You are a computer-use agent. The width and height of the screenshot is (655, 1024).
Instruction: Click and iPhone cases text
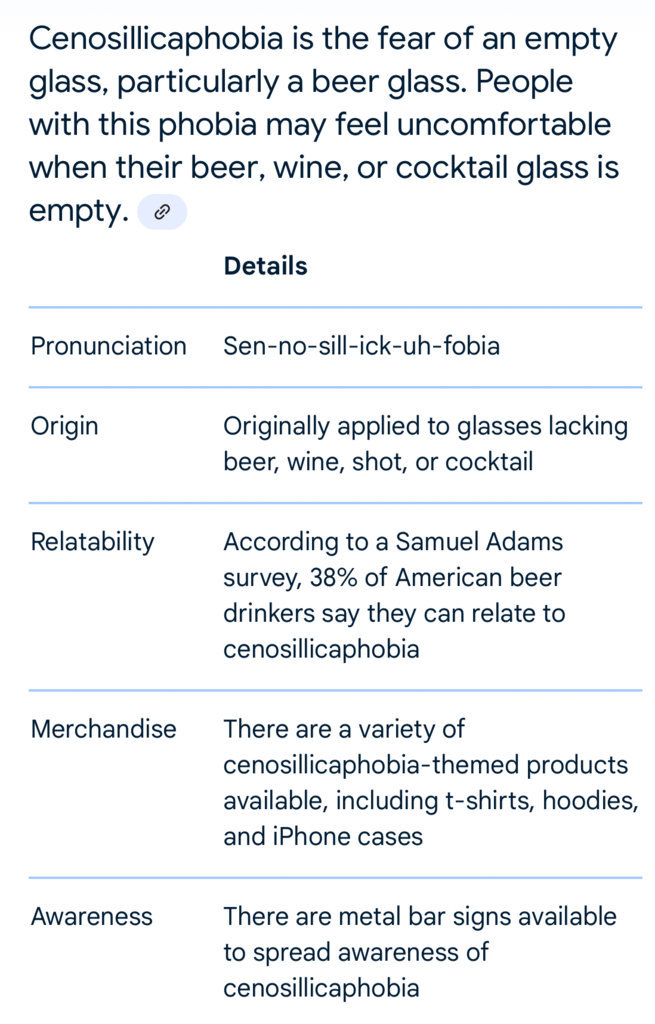(x=323, y=837)
